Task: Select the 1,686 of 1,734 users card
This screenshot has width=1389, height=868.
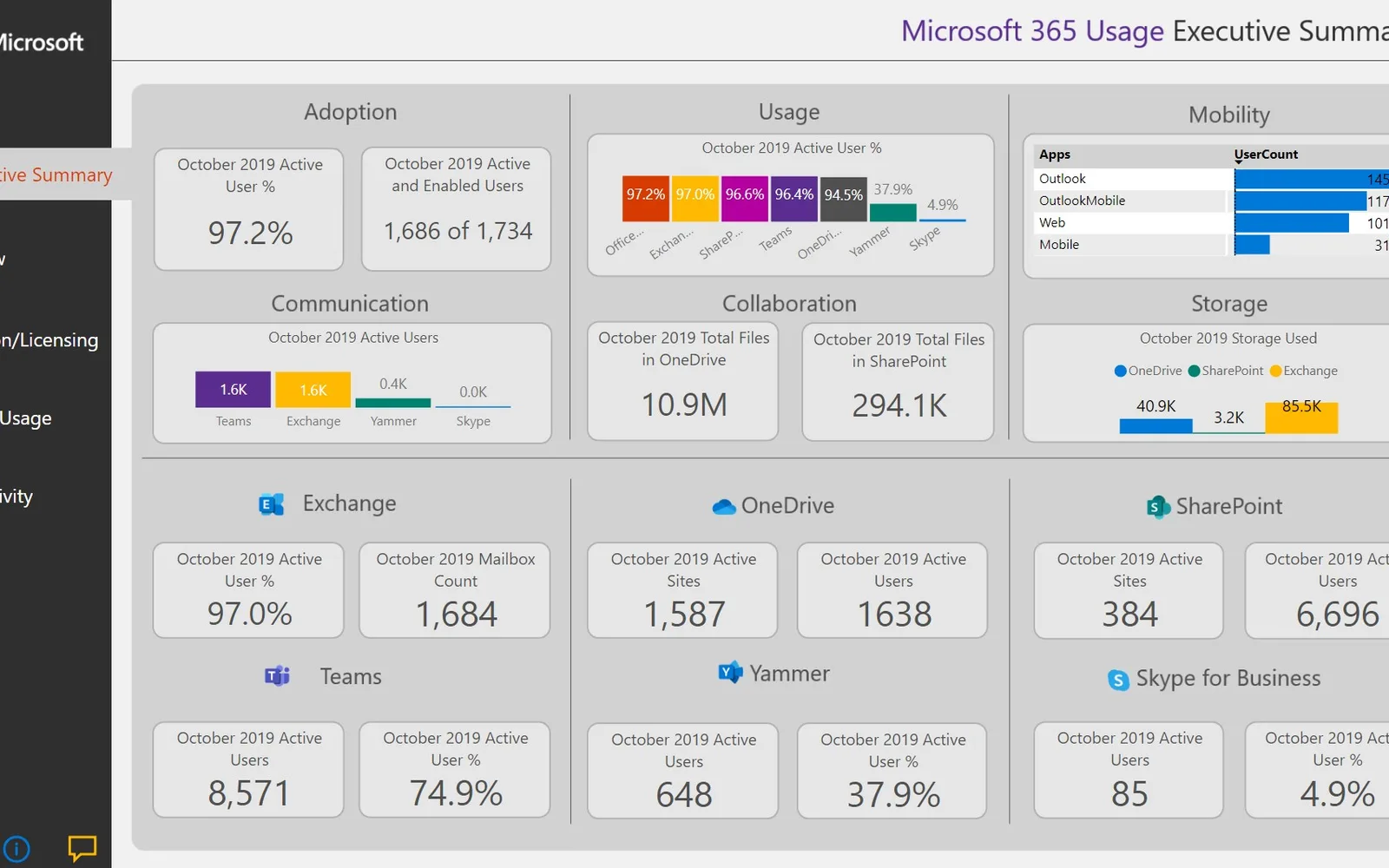Action: [x=457, y=209]
